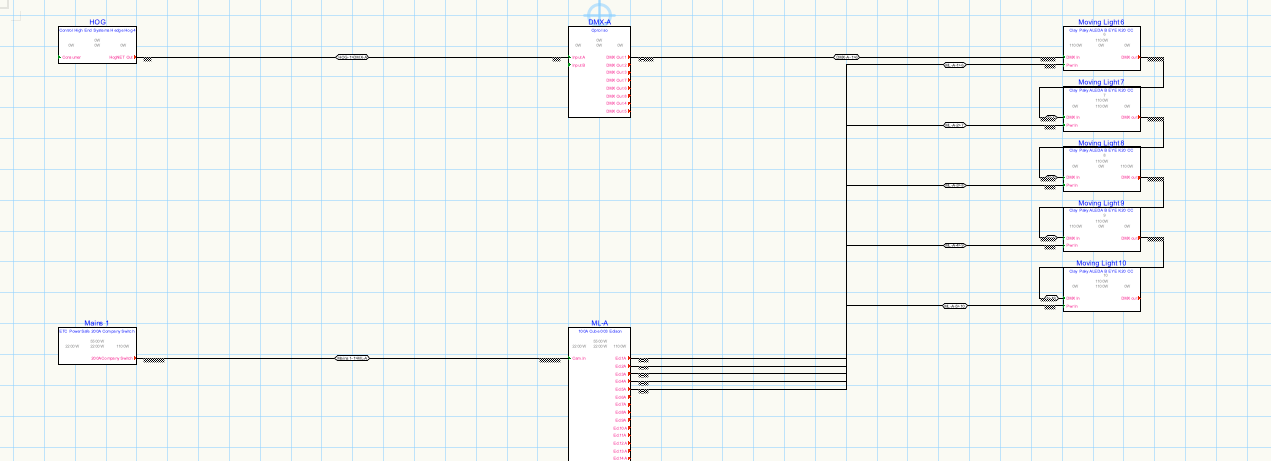
Task: Click the DMX out port on Moving Light 6
Action: tap(1128, 58)
